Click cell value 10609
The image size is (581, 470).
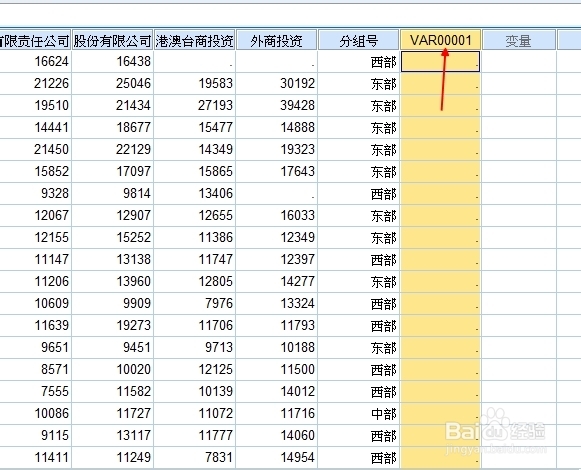pyautogui.click(x=52, y=303)
